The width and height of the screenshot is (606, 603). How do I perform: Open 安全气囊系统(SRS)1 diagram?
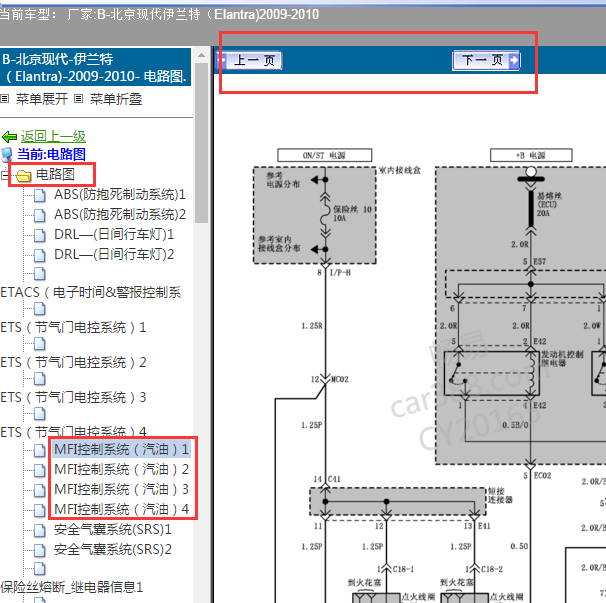click(x=112, y=530)
